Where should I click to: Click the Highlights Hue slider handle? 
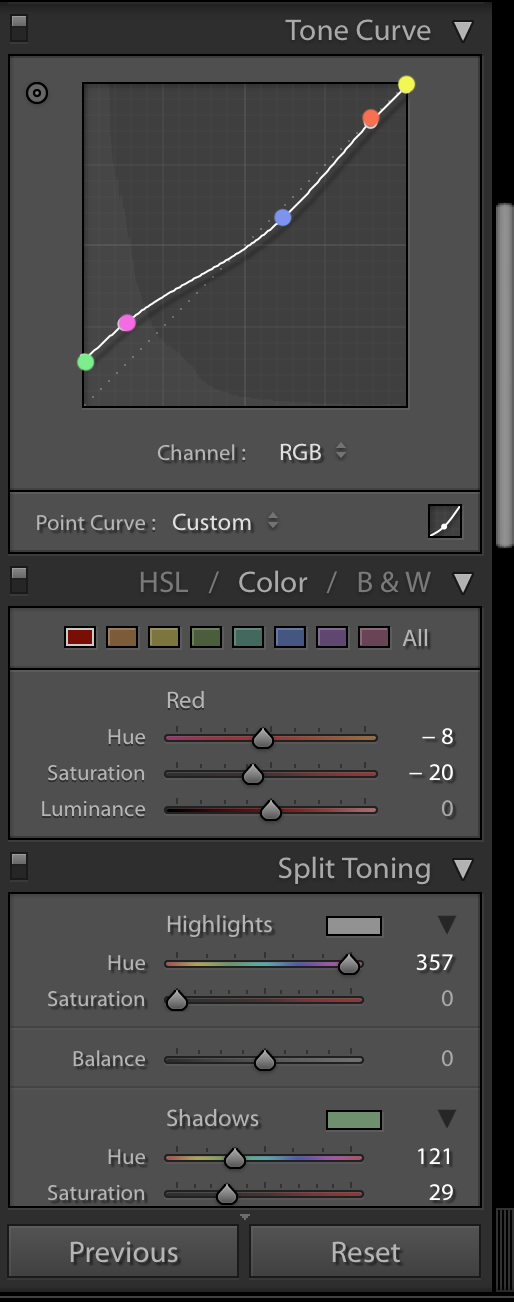(x=348, y=964)
